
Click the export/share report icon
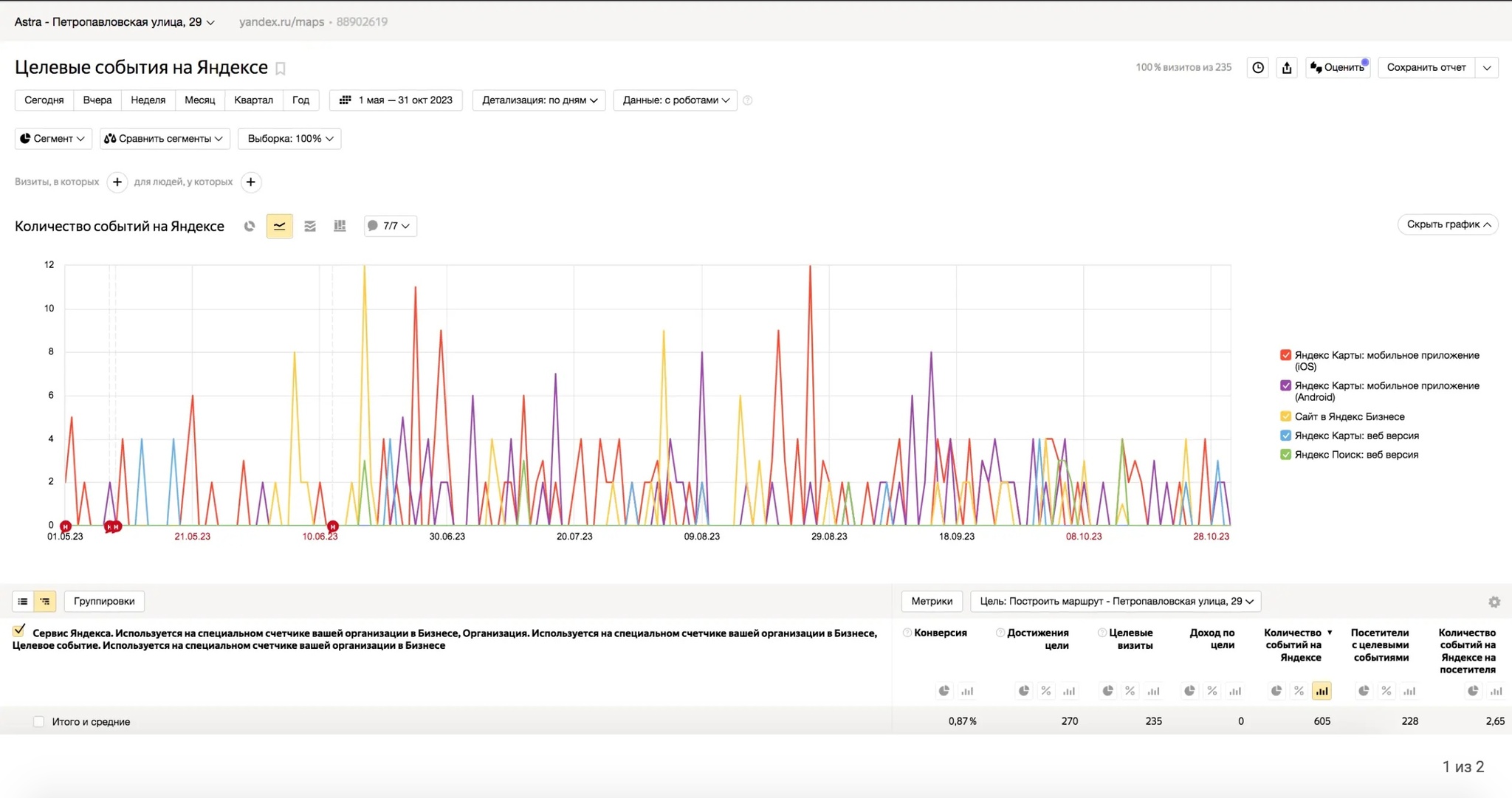click(x=1287, y=67)
